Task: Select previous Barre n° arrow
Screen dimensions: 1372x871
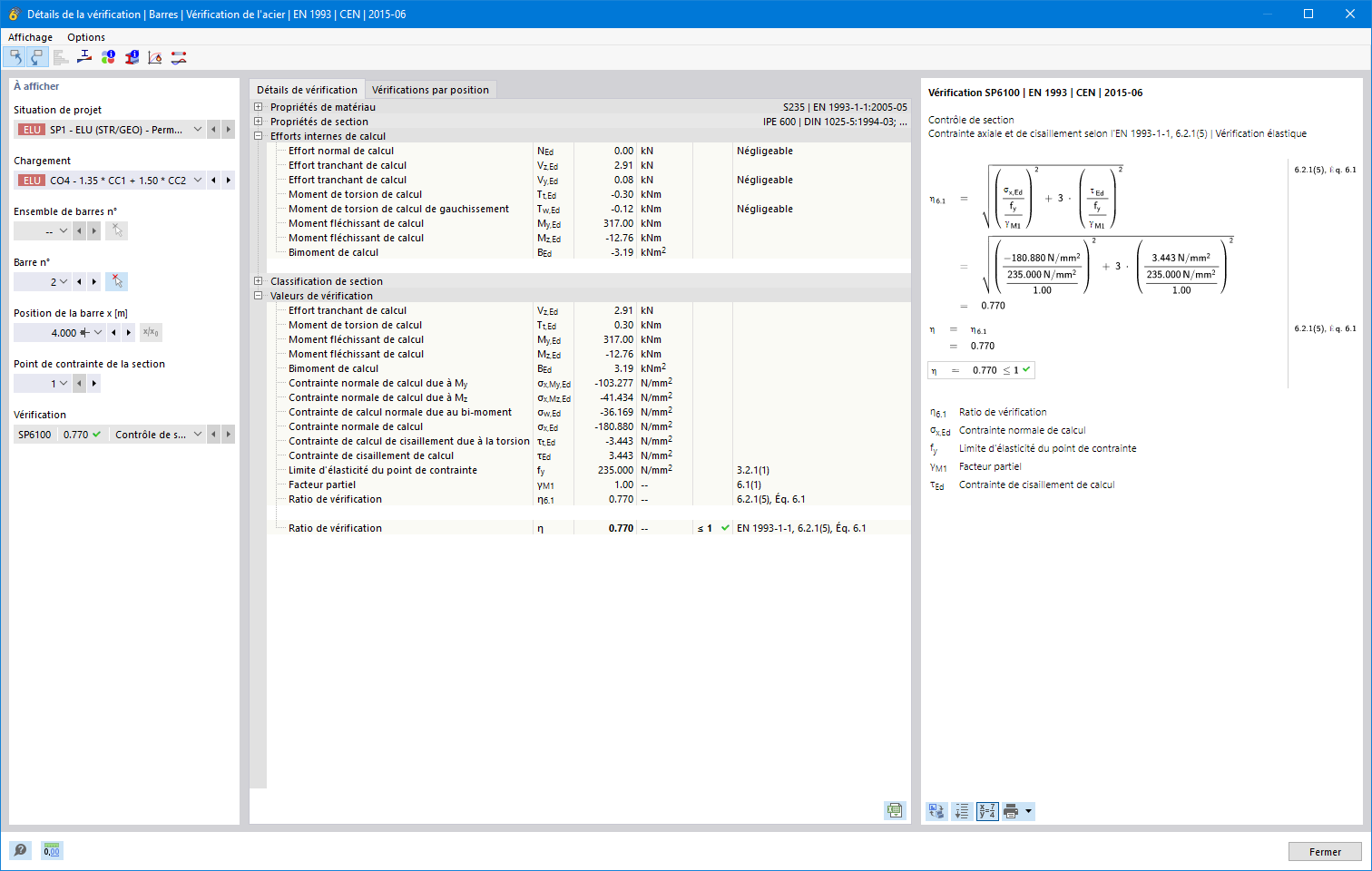Action: 79,282
